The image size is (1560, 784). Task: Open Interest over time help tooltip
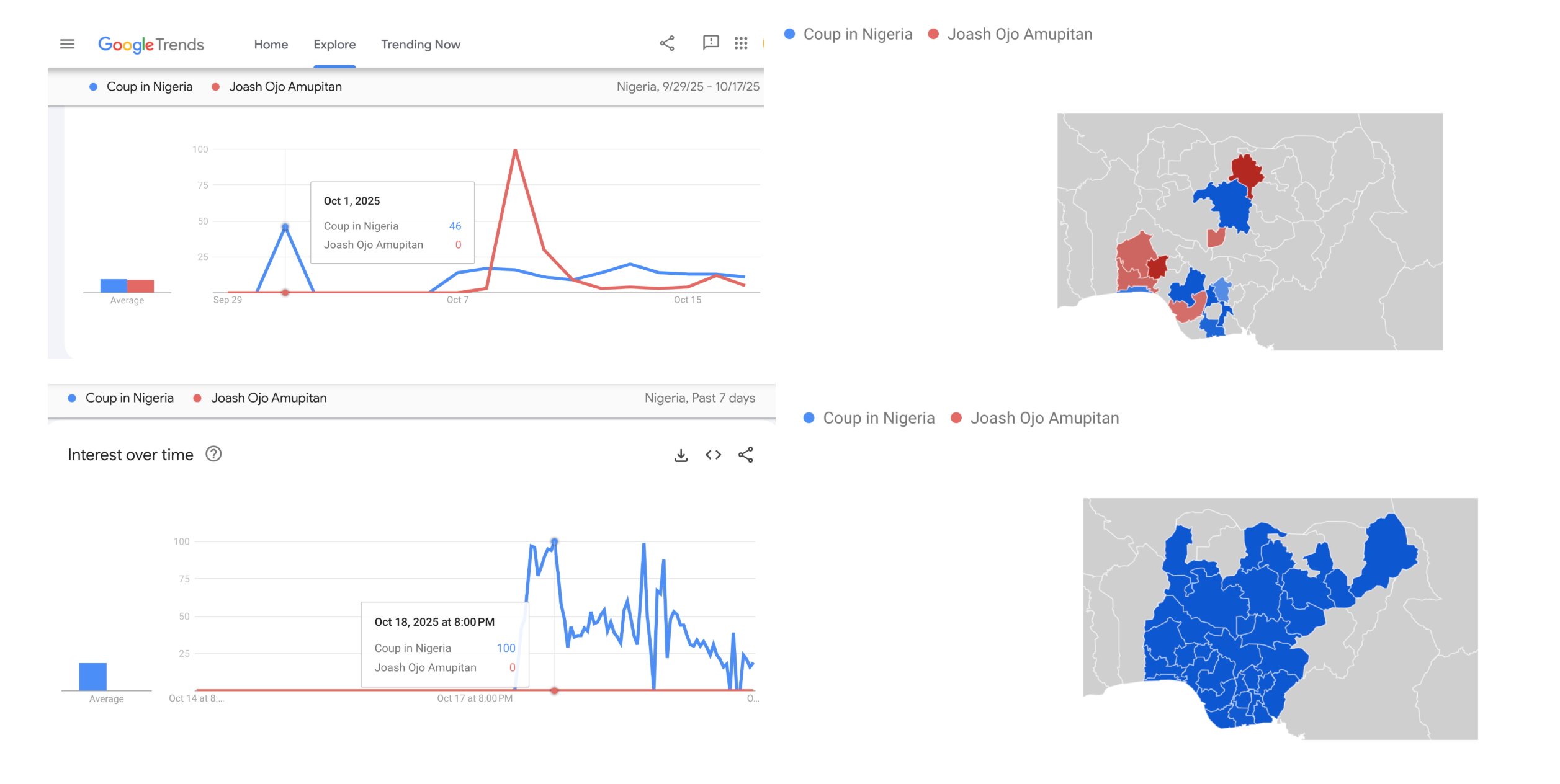pyautogui.click(x=213, y=455)
